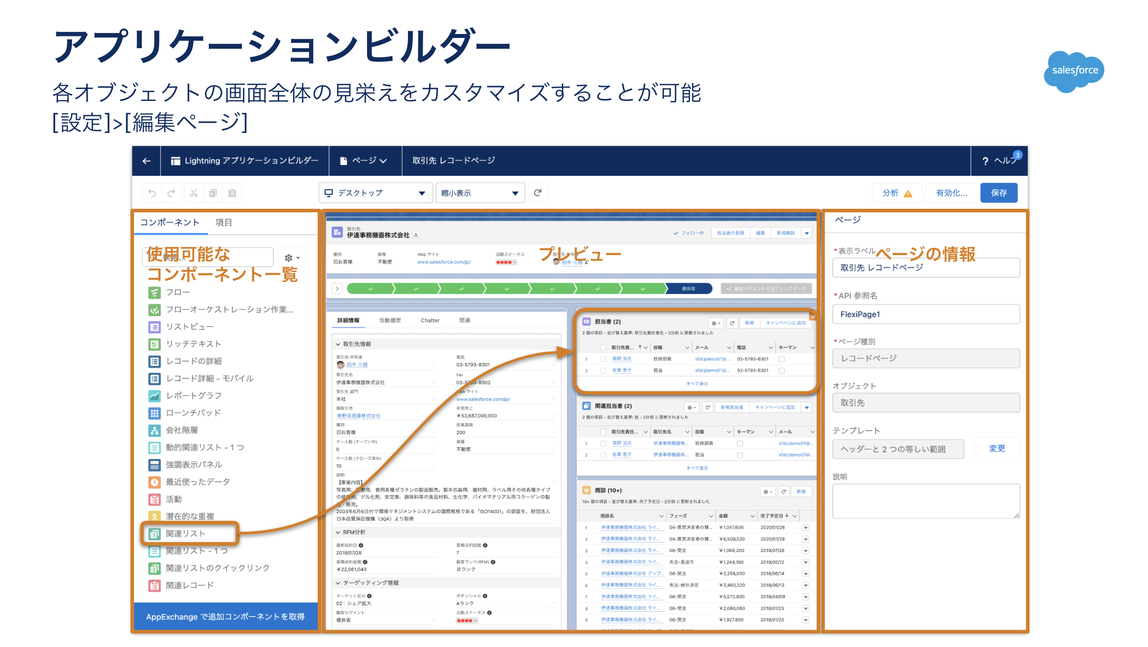Screen dimensions: 1148x647
Task: Click the back arrow in the builder header
Action: (x=146, y=161)
